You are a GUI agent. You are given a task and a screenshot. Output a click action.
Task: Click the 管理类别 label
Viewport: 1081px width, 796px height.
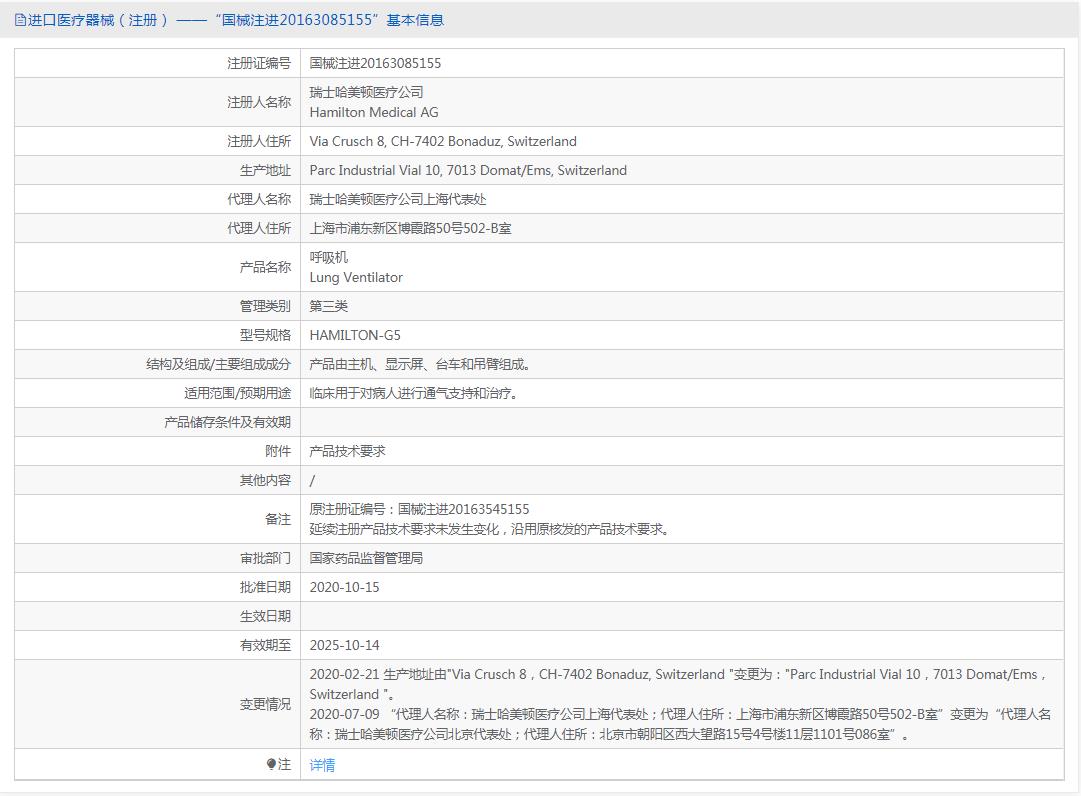265,306
